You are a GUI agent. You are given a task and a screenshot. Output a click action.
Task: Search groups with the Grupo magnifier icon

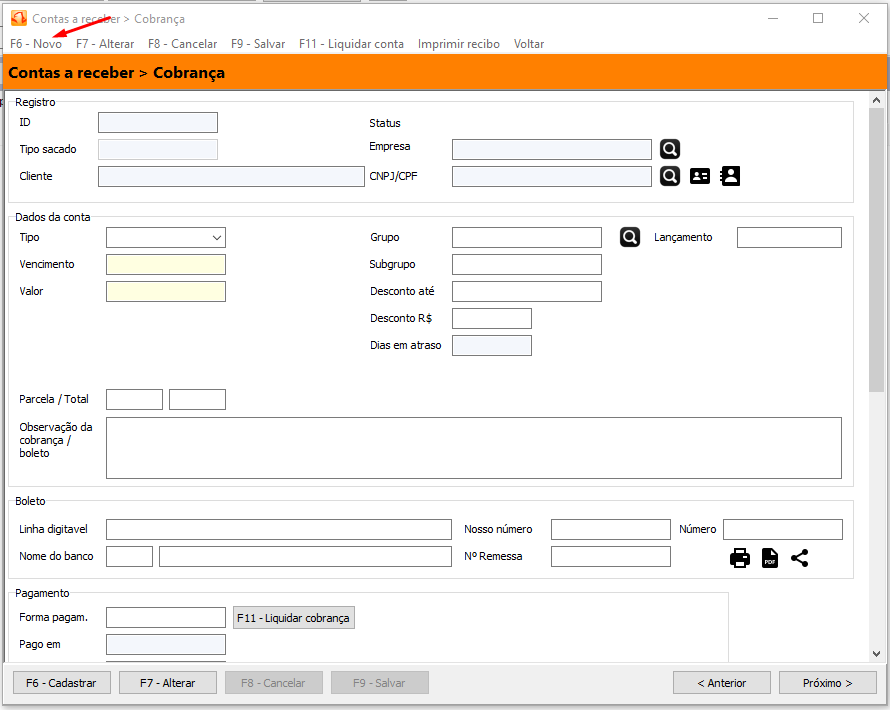pyautogui.click(x=630, y=237)
